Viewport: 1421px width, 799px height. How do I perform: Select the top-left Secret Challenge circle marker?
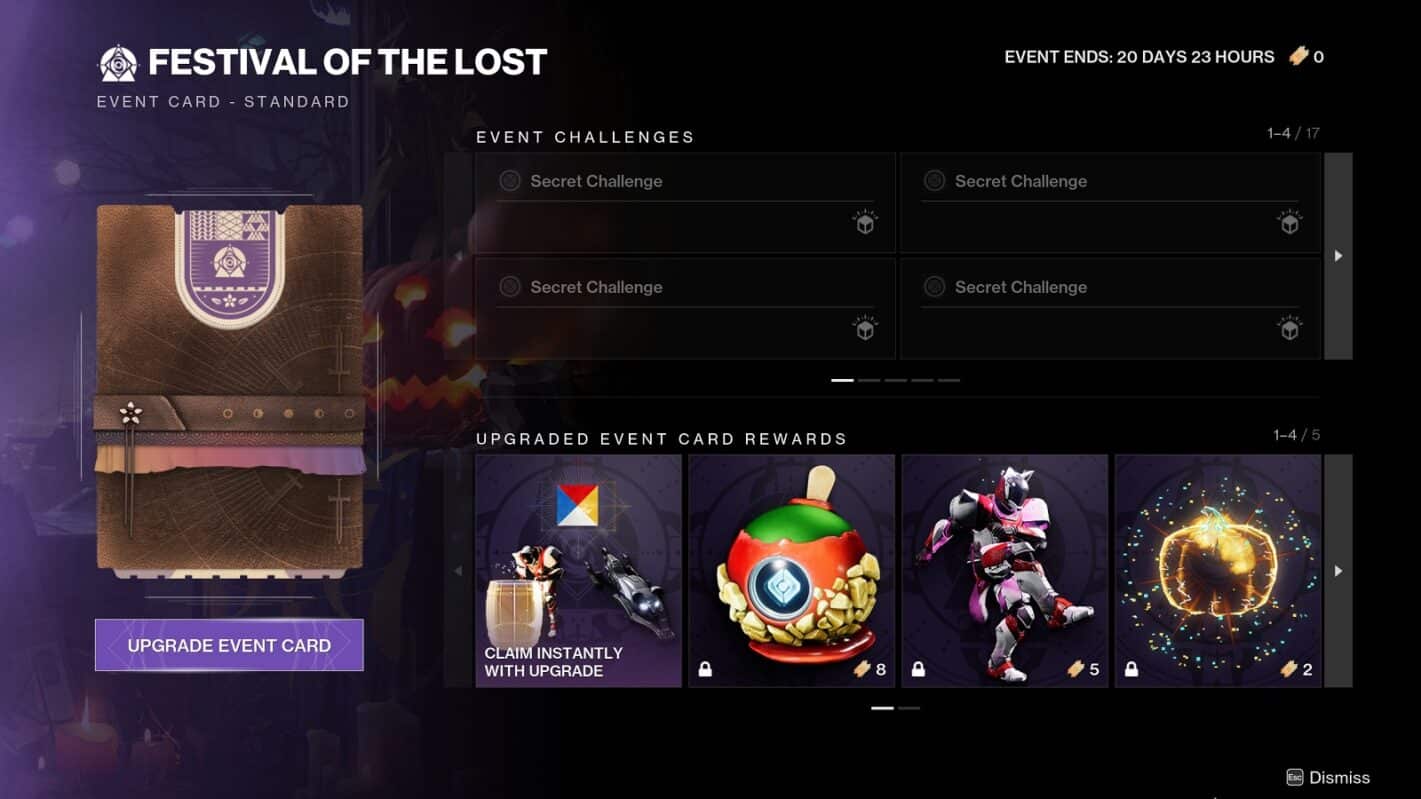click(510, 181)
